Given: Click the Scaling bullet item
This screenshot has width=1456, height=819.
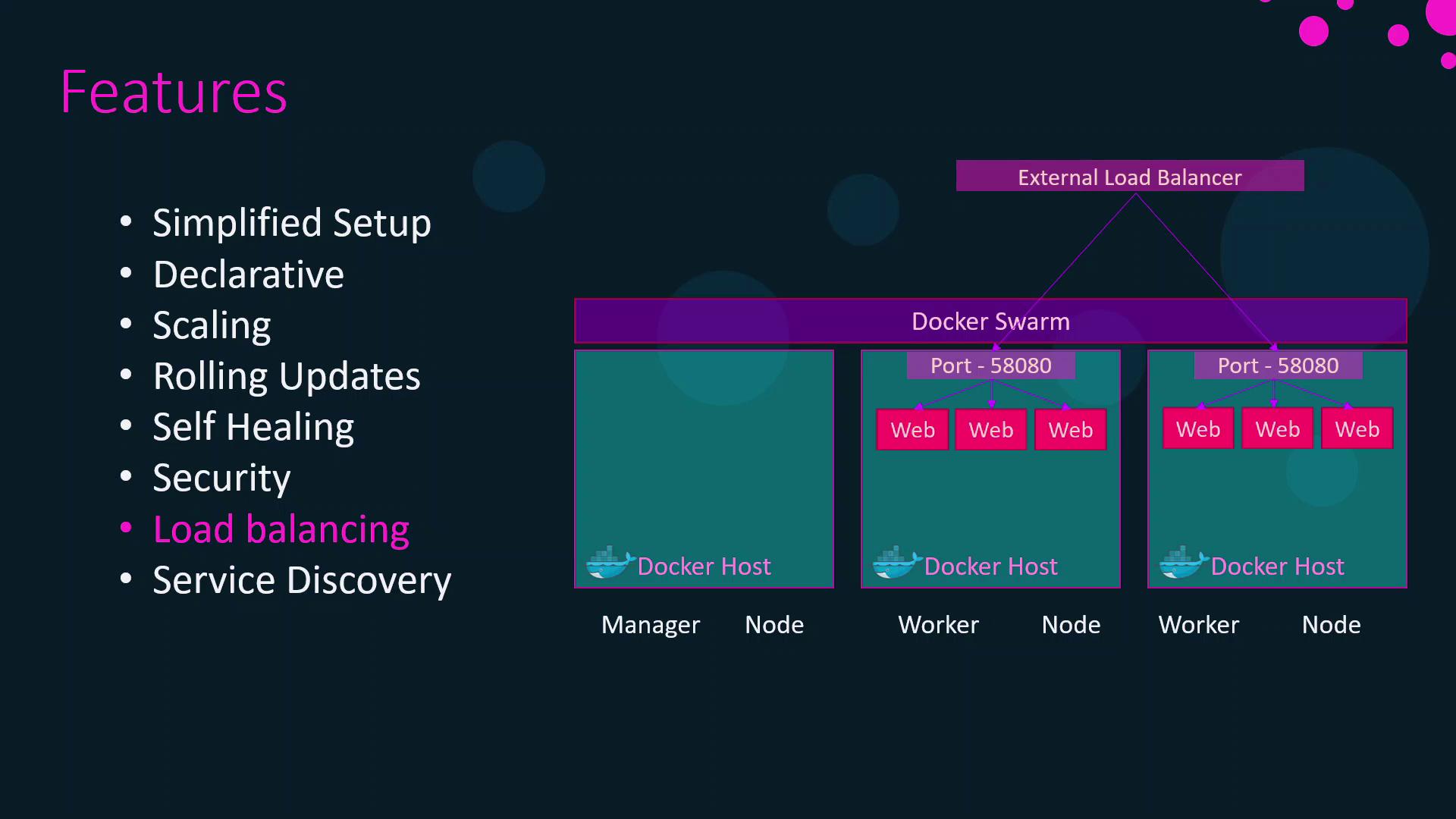Looking at the screenshot, I should pos(212,325).
